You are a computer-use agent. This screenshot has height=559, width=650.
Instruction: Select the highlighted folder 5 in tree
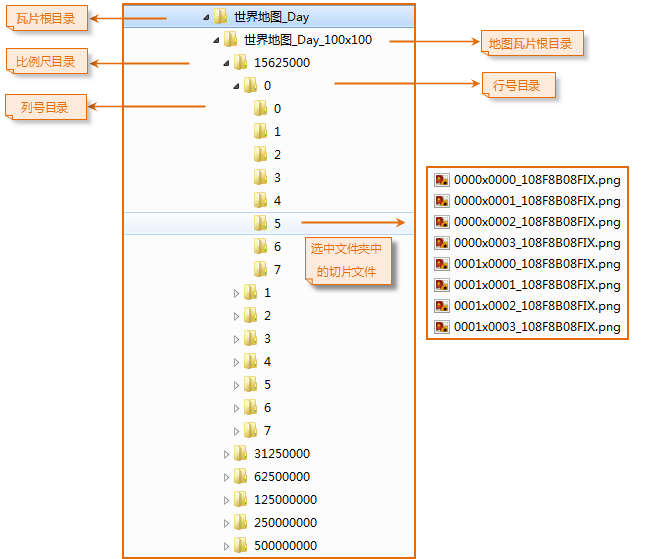(x=276, y=224)
